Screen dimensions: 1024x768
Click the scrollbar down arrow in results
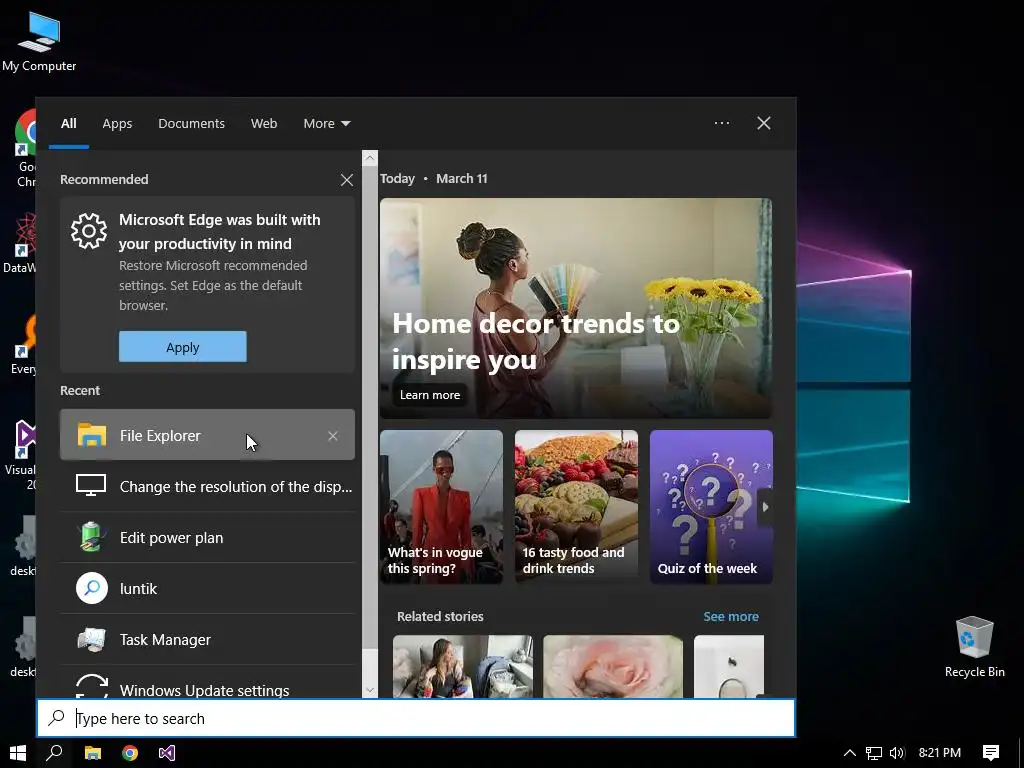[x=370, y=690]
